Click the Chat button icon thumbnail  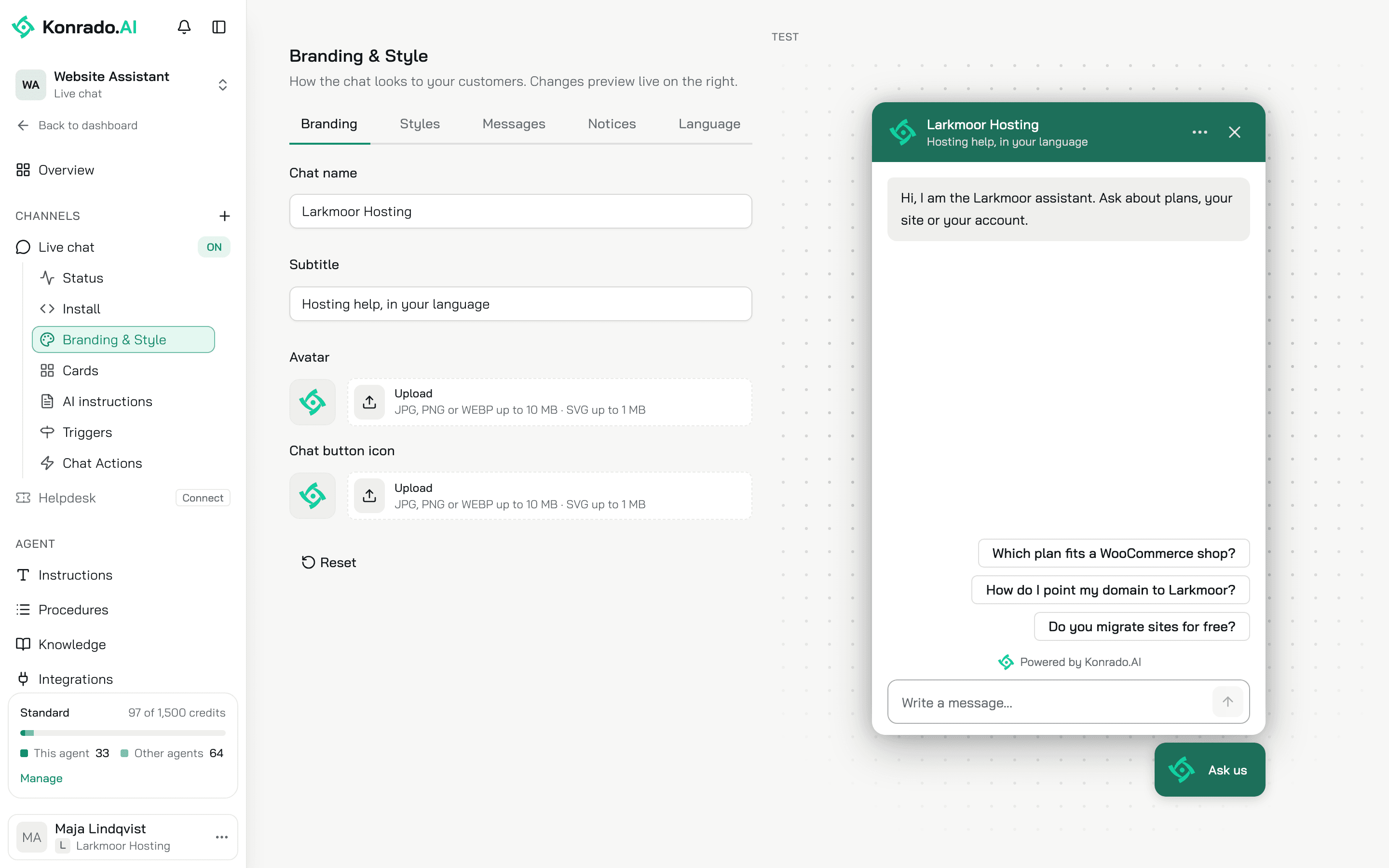coord(312,495)
